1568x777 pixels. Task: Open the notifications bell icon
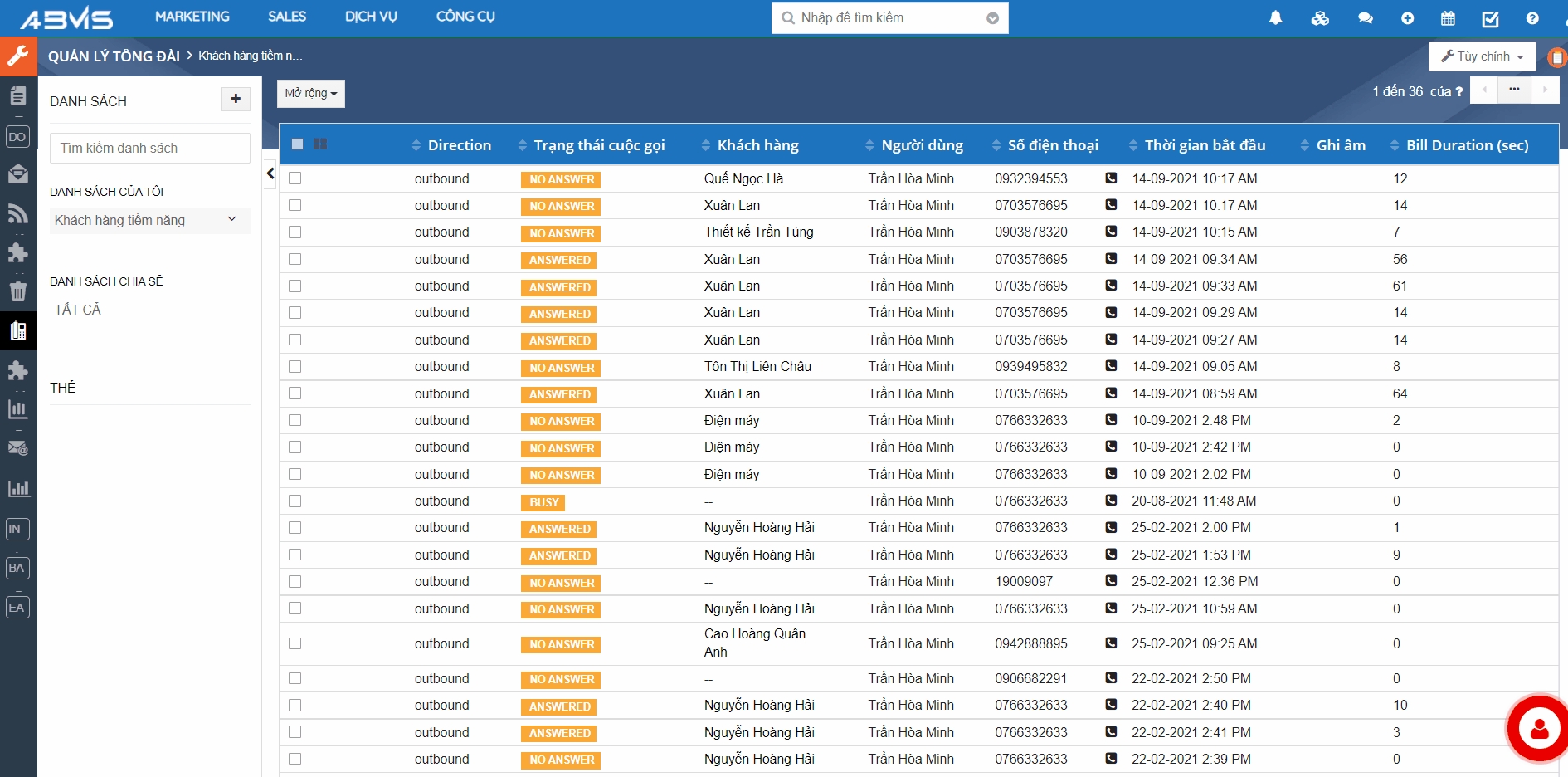point(1275,18)
